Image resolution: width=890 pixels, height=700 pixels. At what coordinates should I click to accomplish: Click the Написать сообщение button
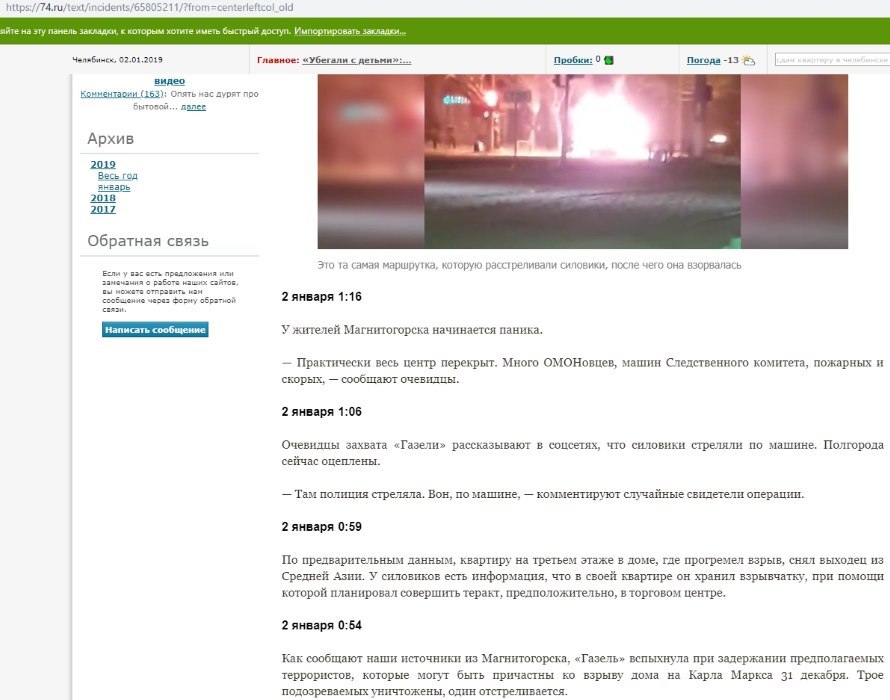155,330
